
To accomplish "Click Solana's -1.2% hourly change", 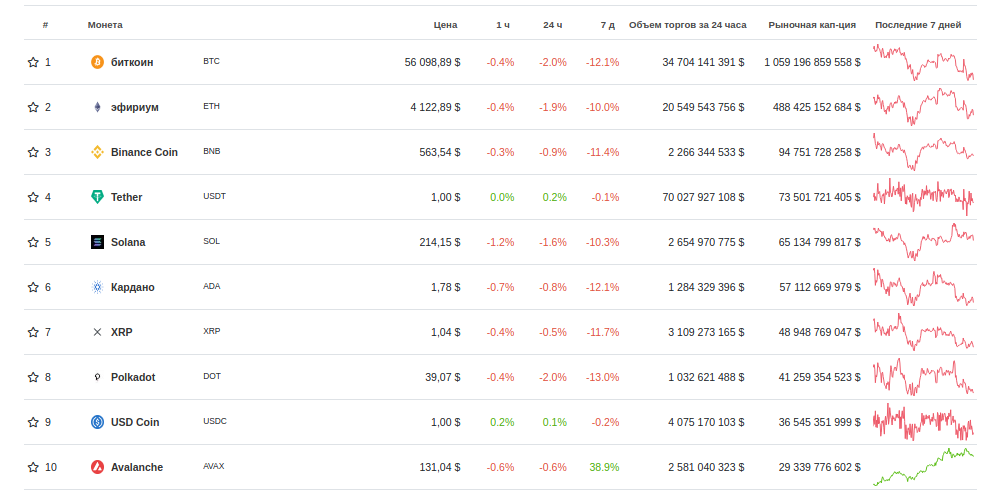I will pos(501,242).
